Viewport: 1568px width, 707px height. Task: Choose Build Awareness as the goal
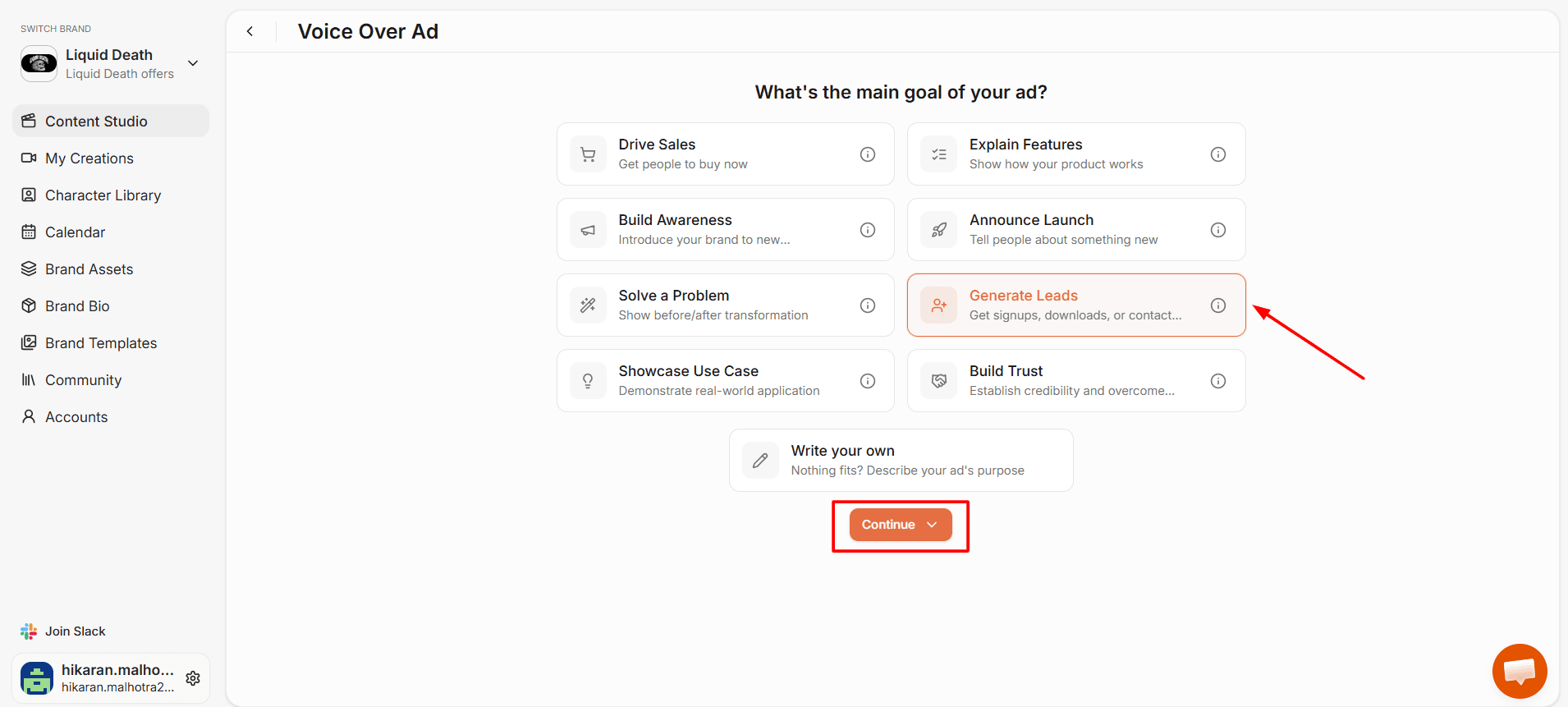coord(725,229)
